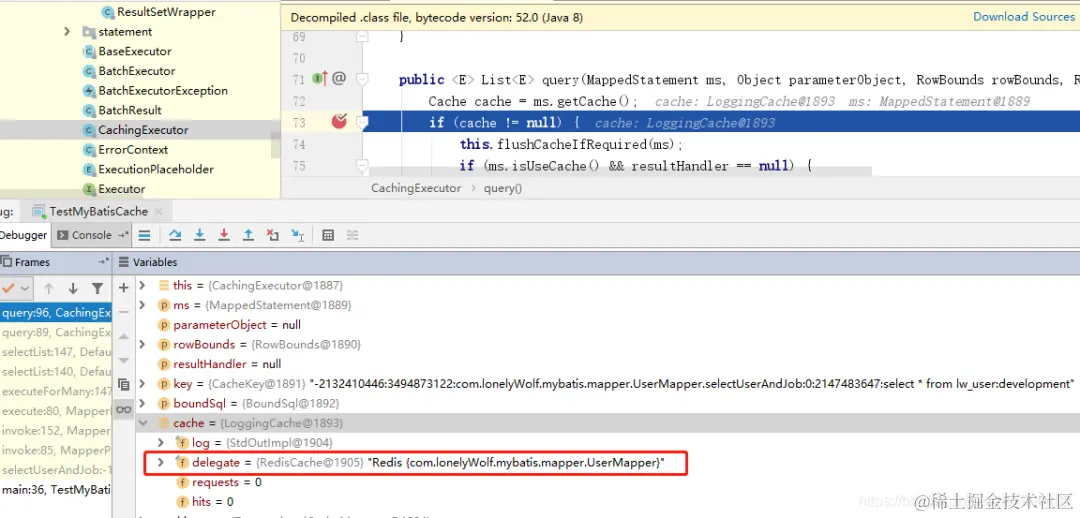Select the selectList:147 stack frame
Image resolution: width=1080 pixels, height=518 pixels.
point(56,352)
